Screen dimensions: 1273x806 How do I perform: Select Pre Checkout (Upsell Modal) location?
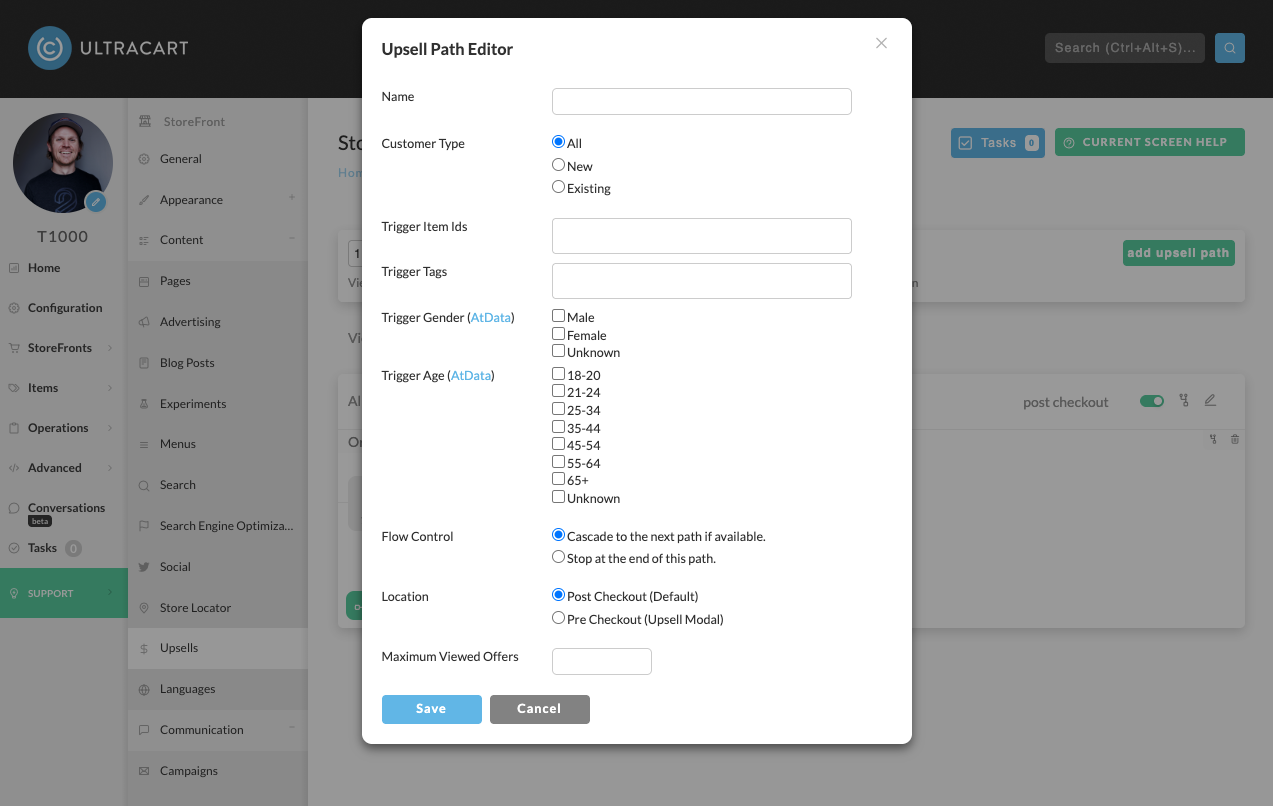(559, 618)
